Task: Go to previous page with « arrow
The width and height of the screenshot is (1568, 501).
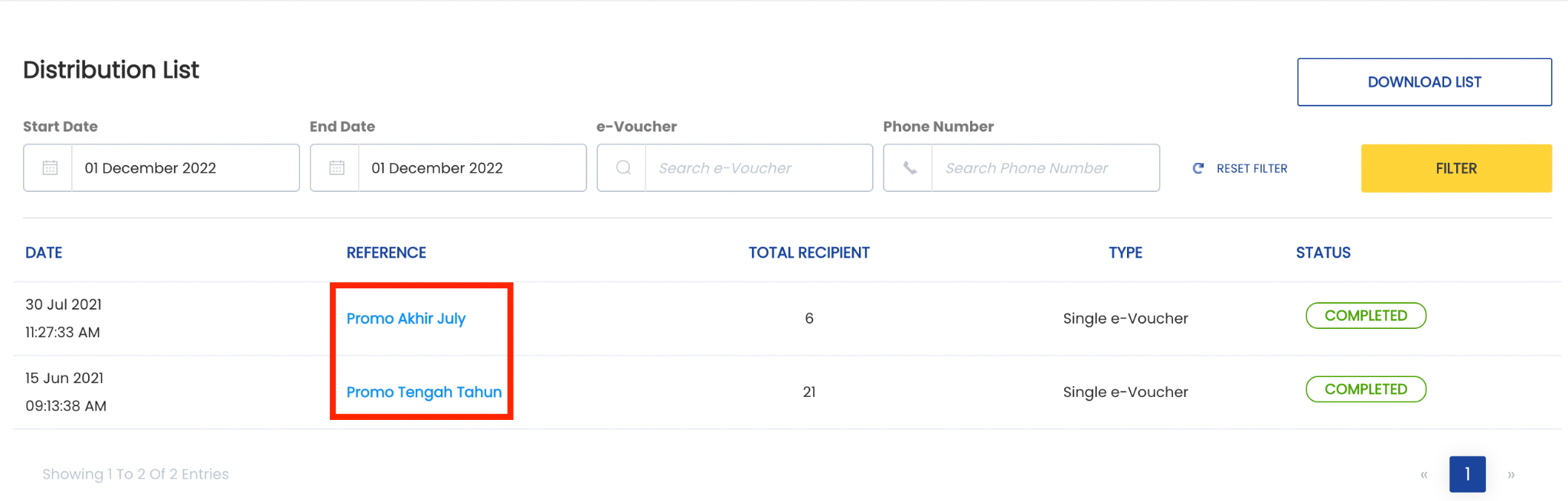Action: [1424, 474]
